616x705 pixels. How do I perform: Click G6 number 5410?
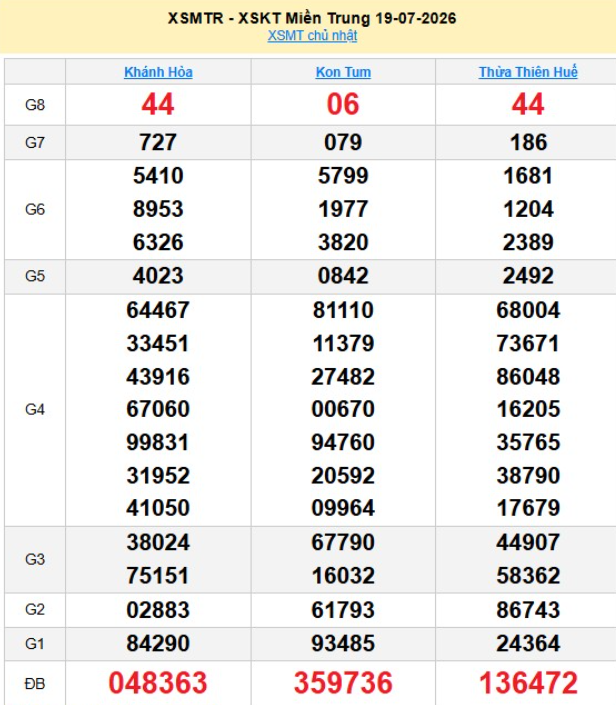click(x=158, y=175)
